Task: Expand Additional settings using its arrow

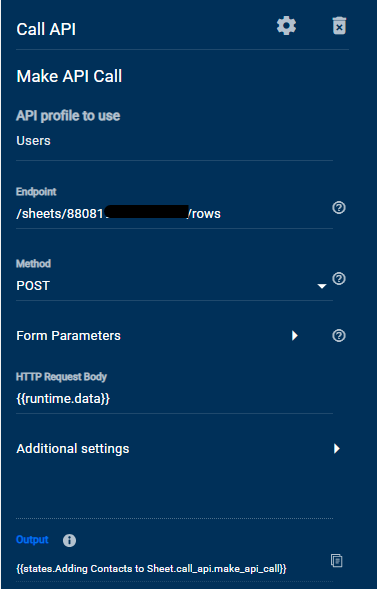Action: [x=337, y=449]
